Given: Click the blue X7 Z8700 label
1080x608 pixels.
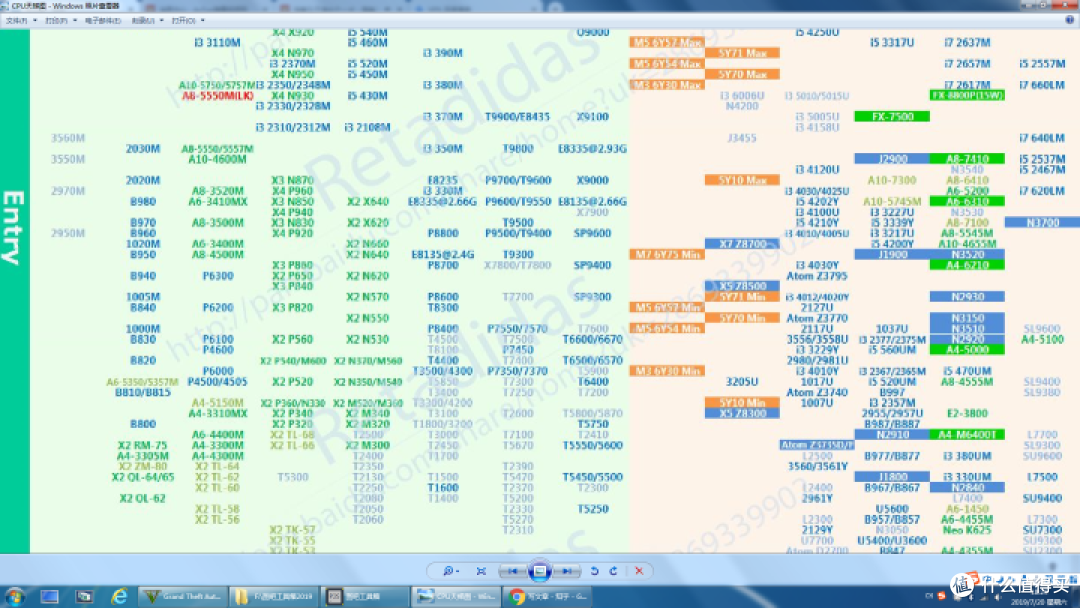Looking at the screenshot, I should 742,244.
